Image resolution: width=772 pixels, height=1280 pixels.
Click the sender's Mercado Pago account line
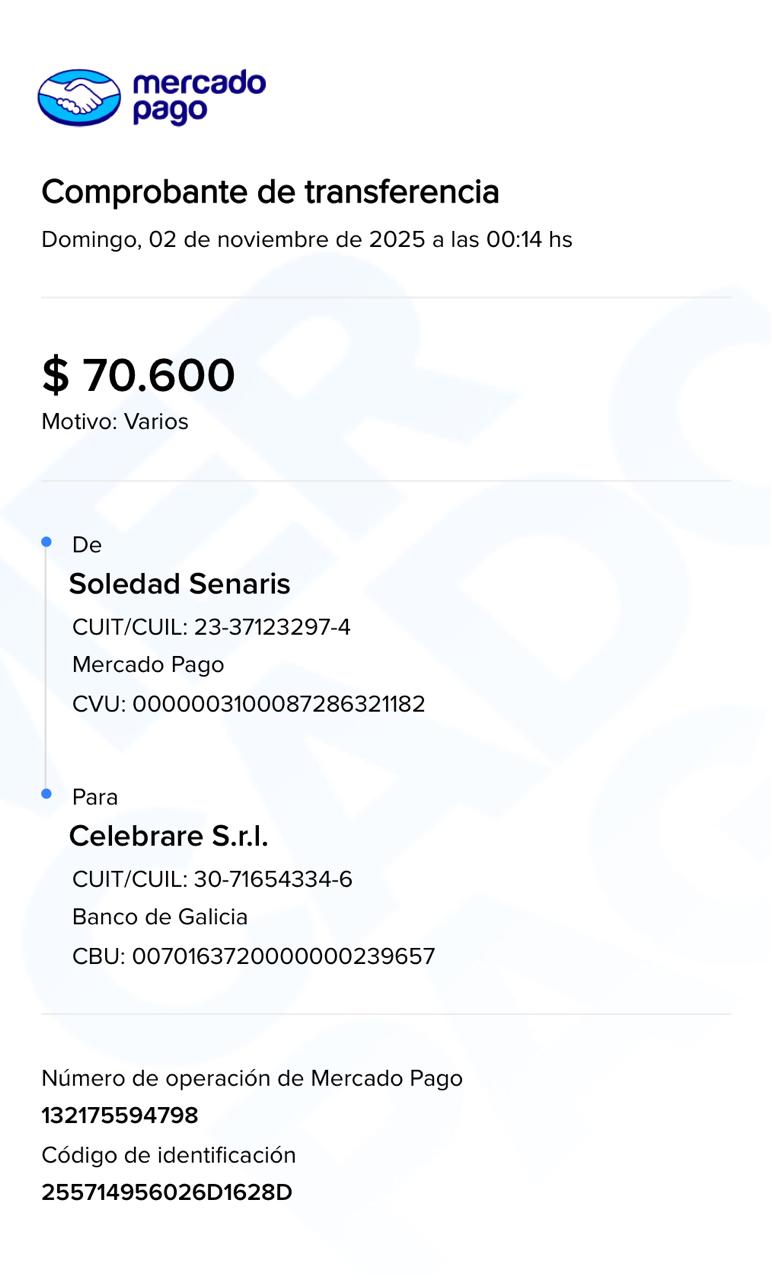(x=148, y=665)
